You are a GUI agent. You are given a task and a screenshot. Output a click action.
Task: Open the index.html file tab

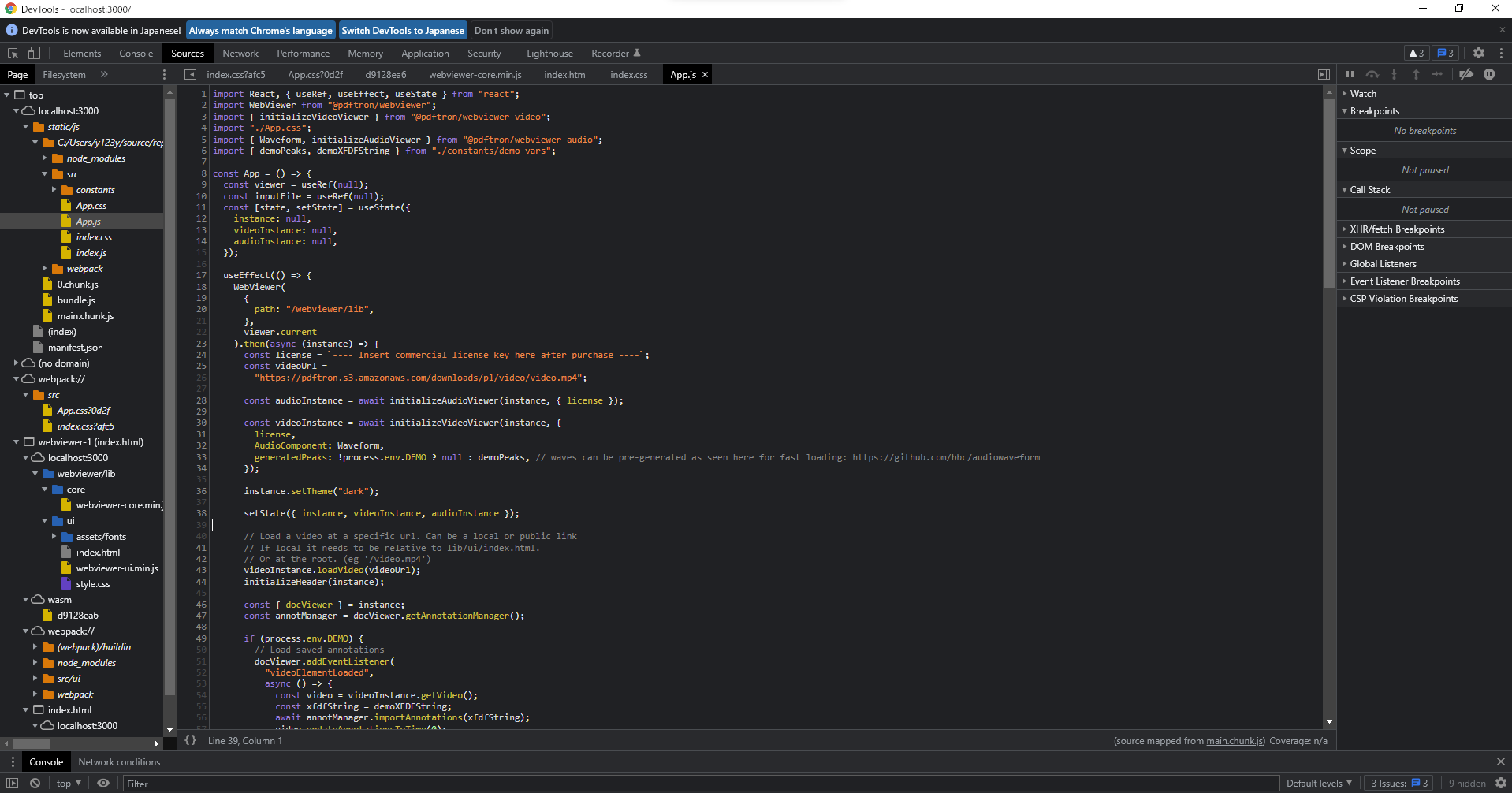(565, 74)
